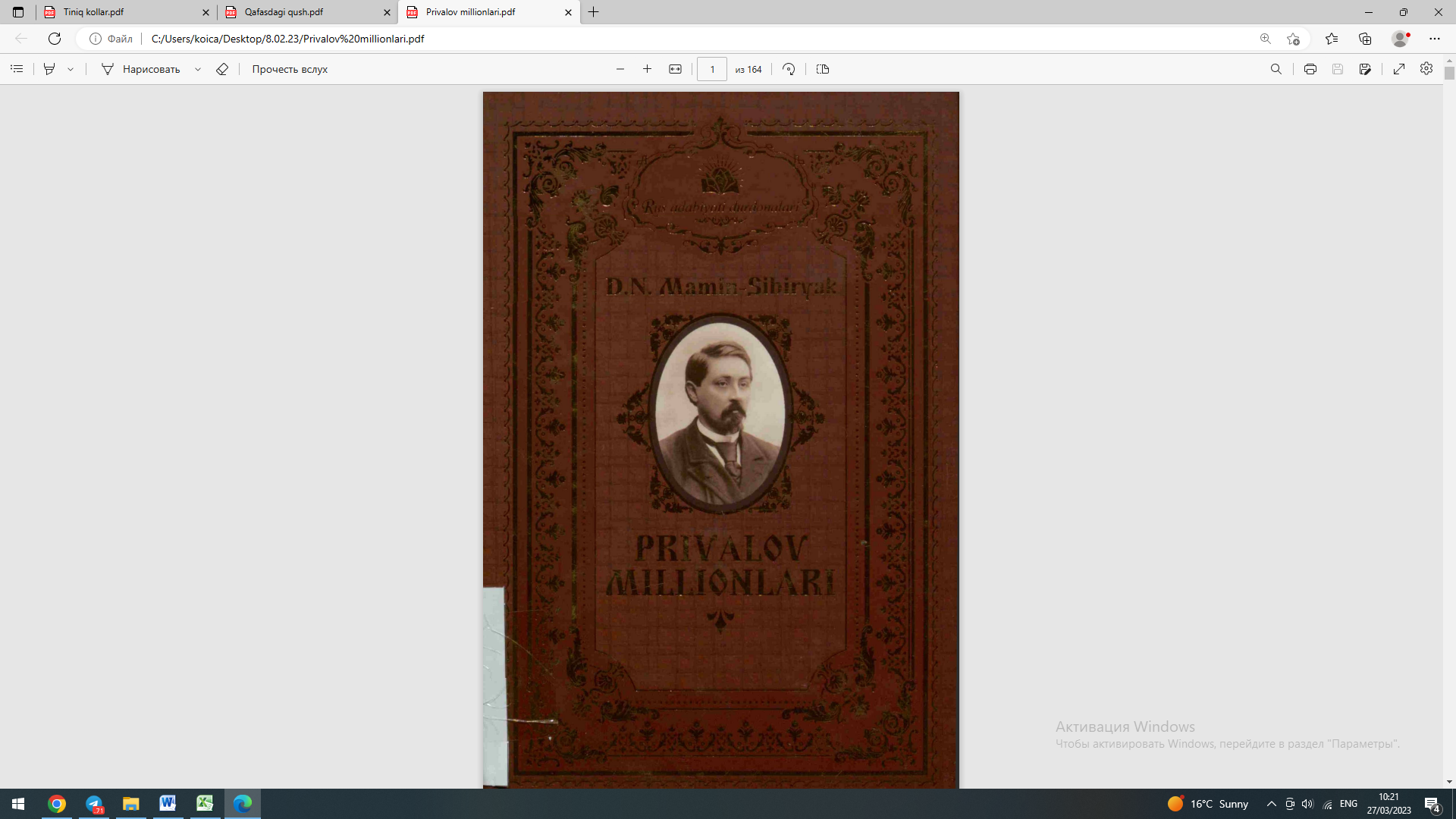Expand highlight color dropdown arrow

(71, 69)
